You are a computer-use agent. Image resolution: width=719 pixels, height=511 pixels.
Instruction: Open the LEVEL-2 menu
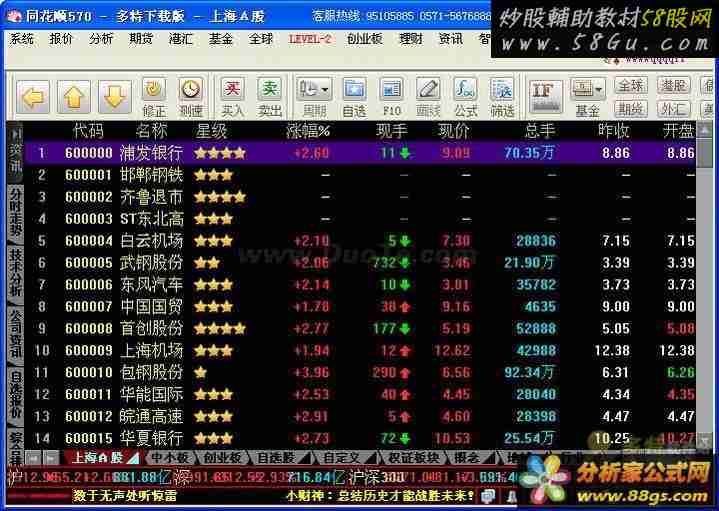(310, 39)
